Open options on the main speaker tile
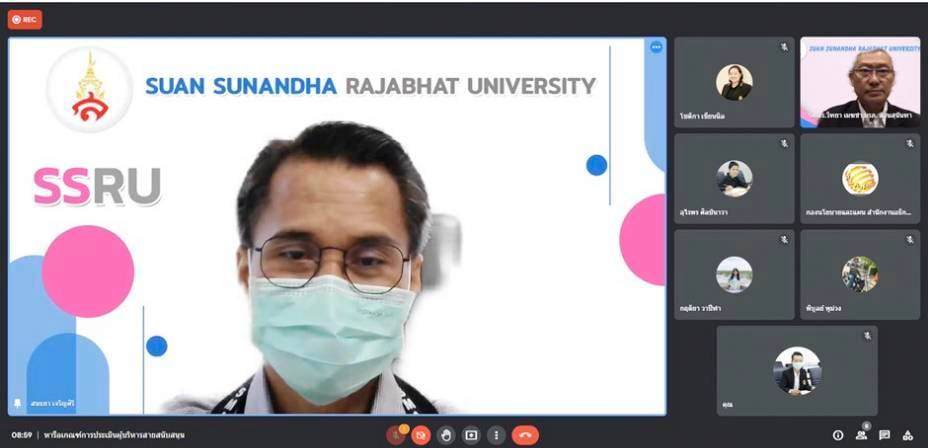 [656, 47]
